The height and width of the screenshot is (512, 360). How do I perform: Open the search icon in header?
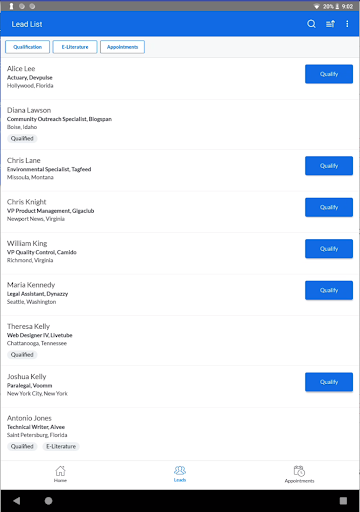[311, 24]
